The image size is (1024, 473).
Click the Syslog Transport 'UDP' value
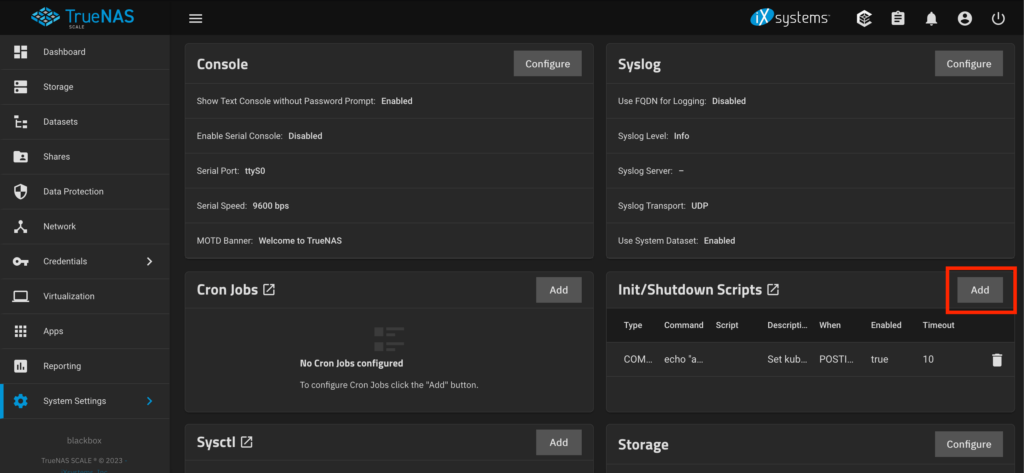coord(700,206)
